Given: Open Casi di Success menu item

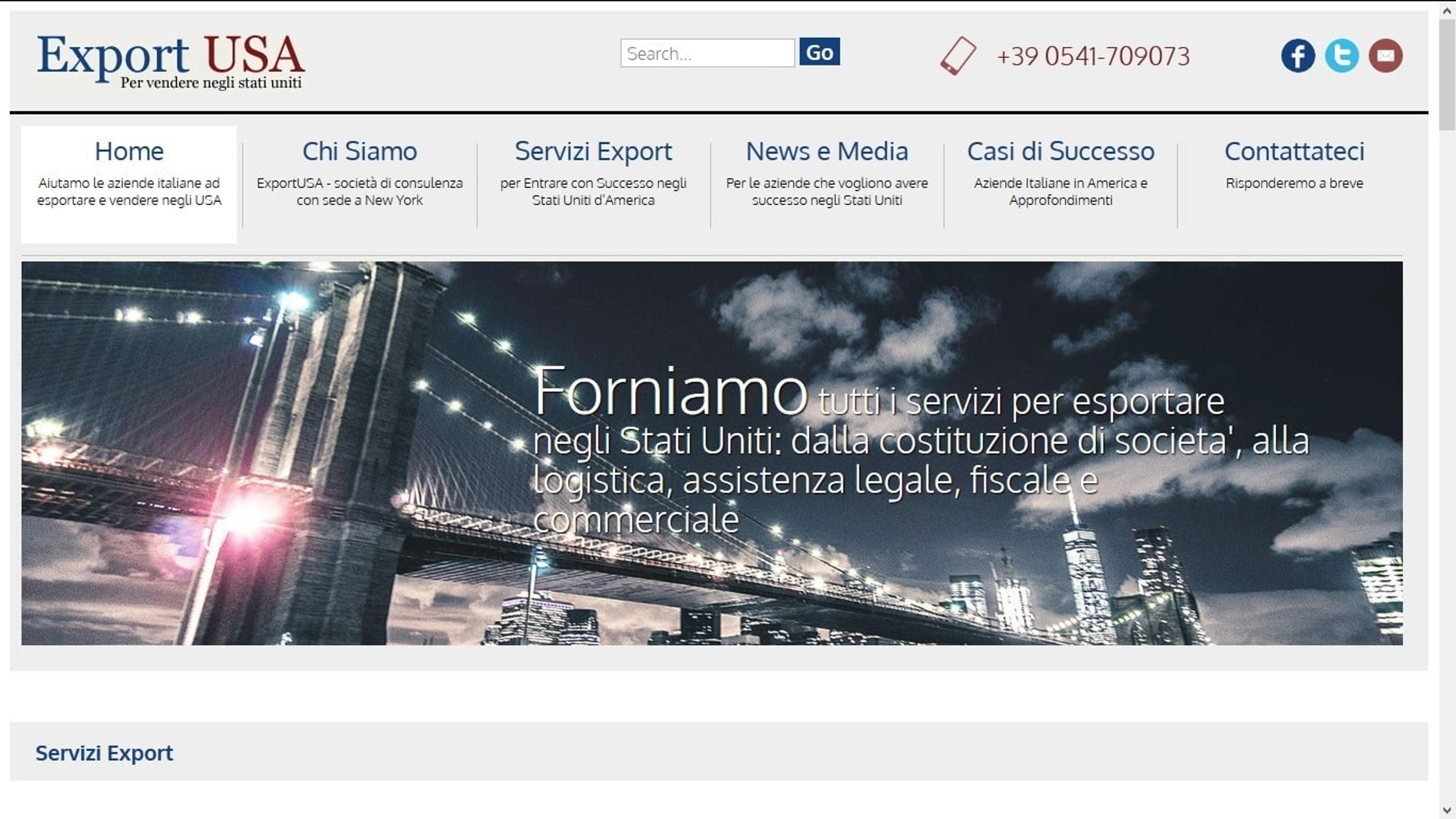Looking at the screenshot, I should coord(1061,151).
